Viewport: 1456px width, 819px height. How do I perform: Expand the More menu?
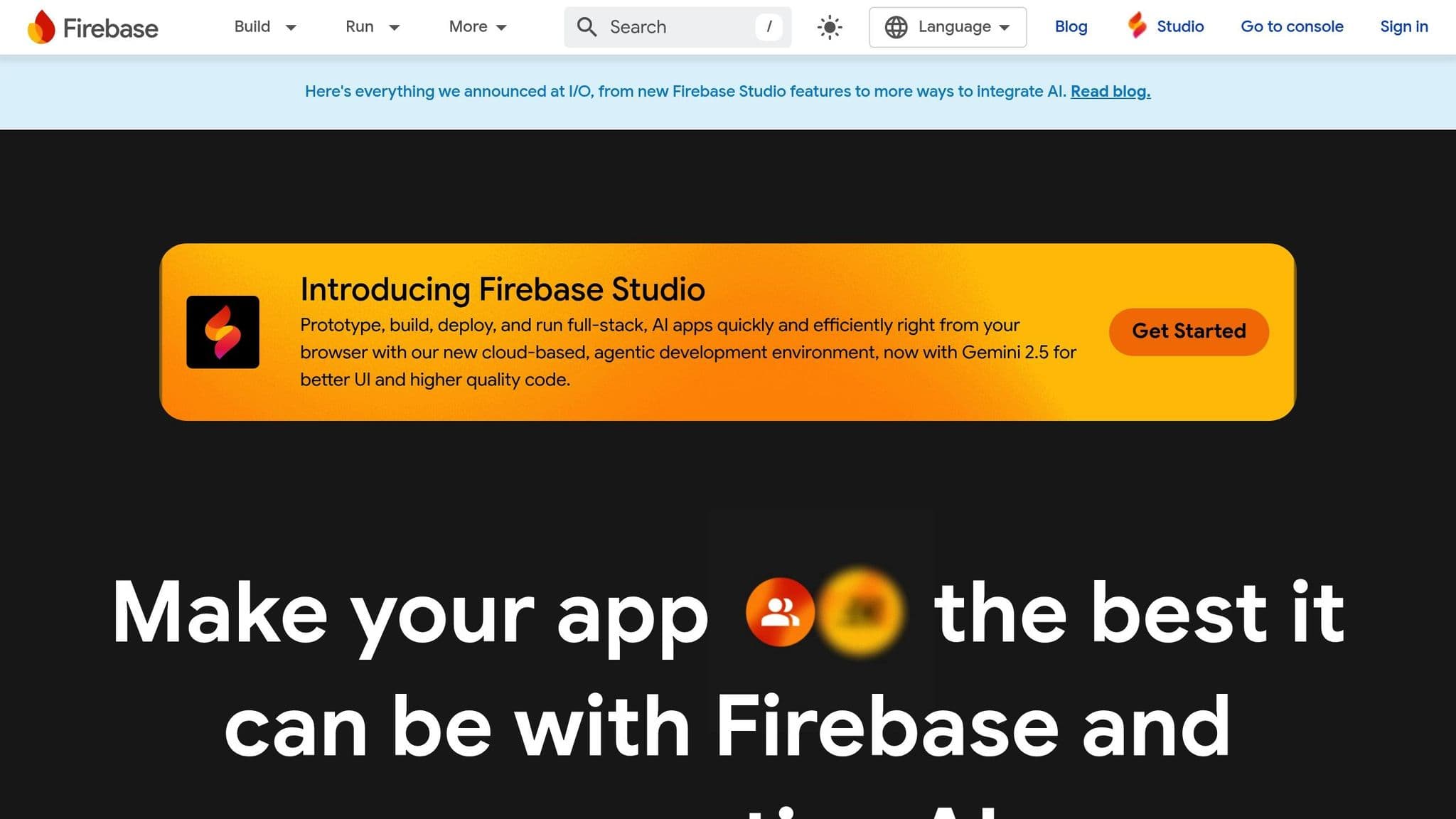478,27
